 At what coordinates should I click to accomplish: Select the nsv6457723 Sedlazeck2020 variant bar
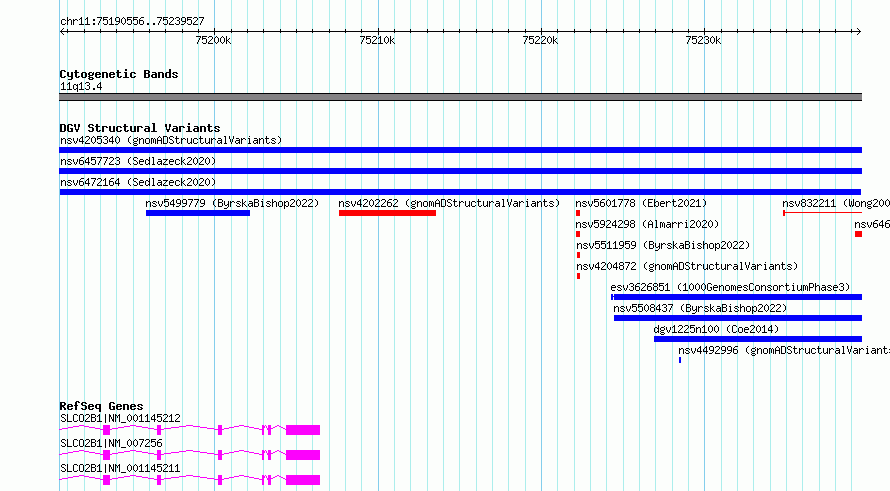coord(460,171)
